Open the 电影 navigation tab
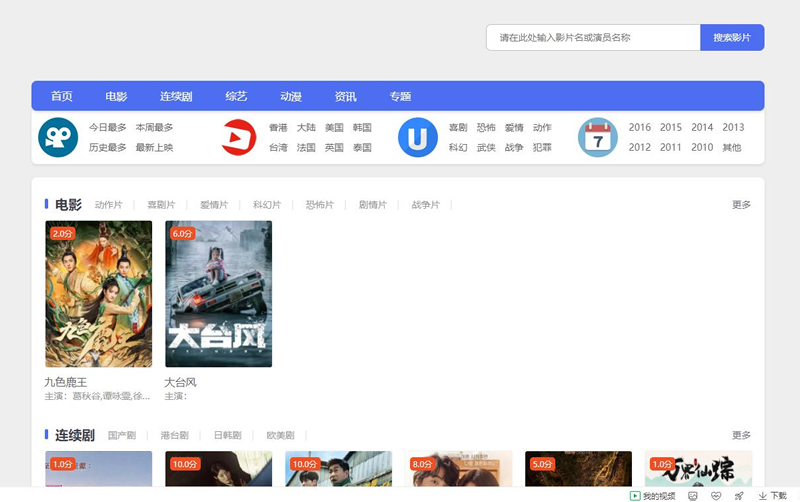The image size is (800, 502). coord(116,96)
